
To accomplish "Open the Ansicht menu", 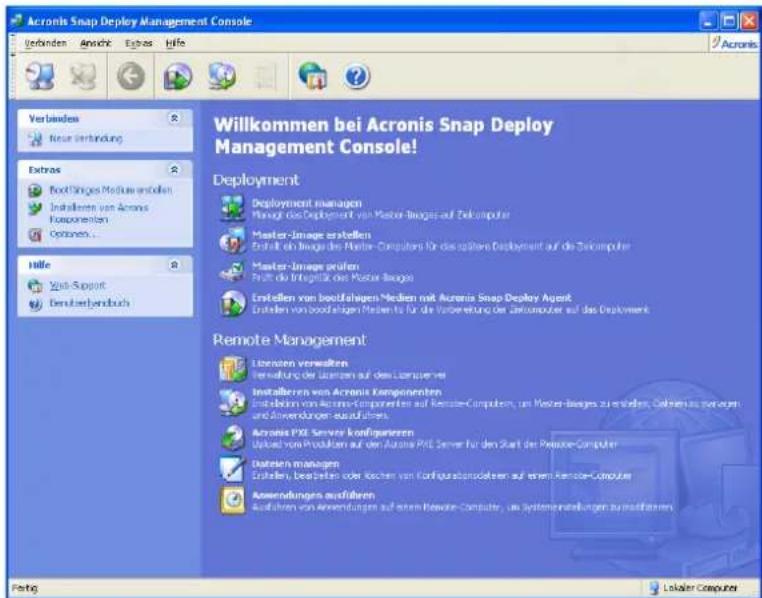I will click(96, 43).
